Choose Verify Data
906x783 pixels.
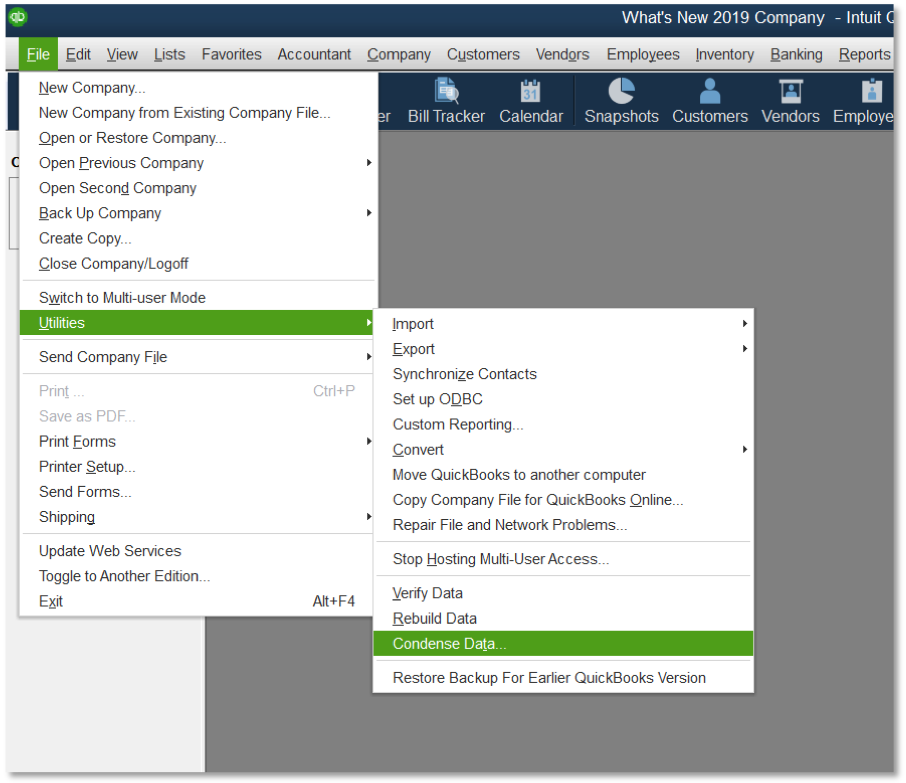(x=563, y=593)
